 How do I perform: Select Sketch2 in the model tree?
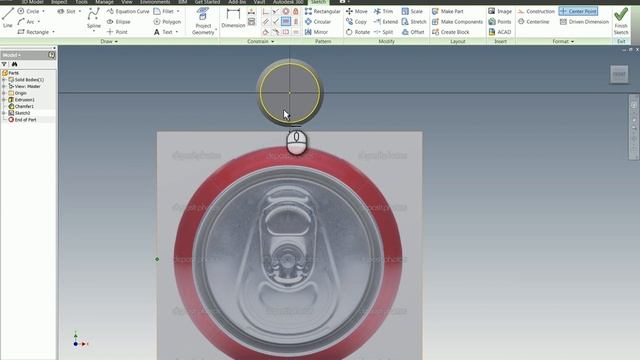click(x=19, y=113)
